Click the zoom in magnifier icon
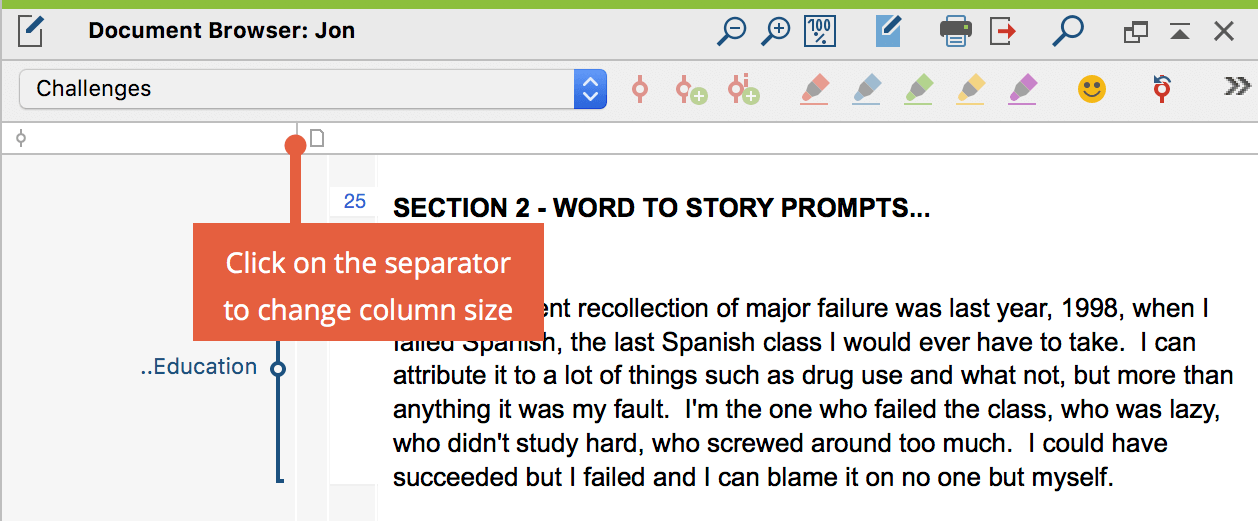This screenshot has height=521, width=1258. [776, 32]
